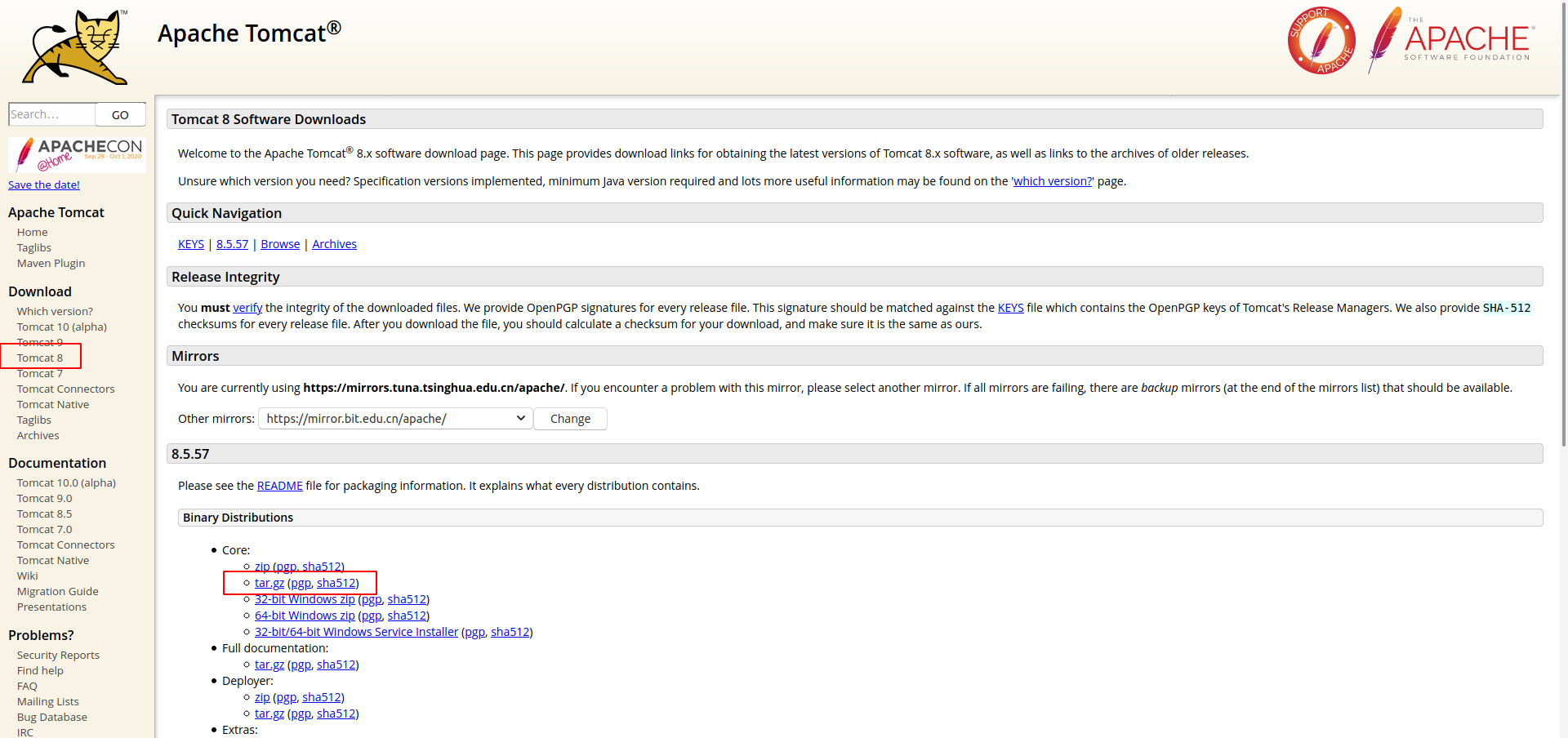This screenshot has width=1568, height=738.
Task: Open the Find help link
Action: pyautogui.click(x=40, y=670)
